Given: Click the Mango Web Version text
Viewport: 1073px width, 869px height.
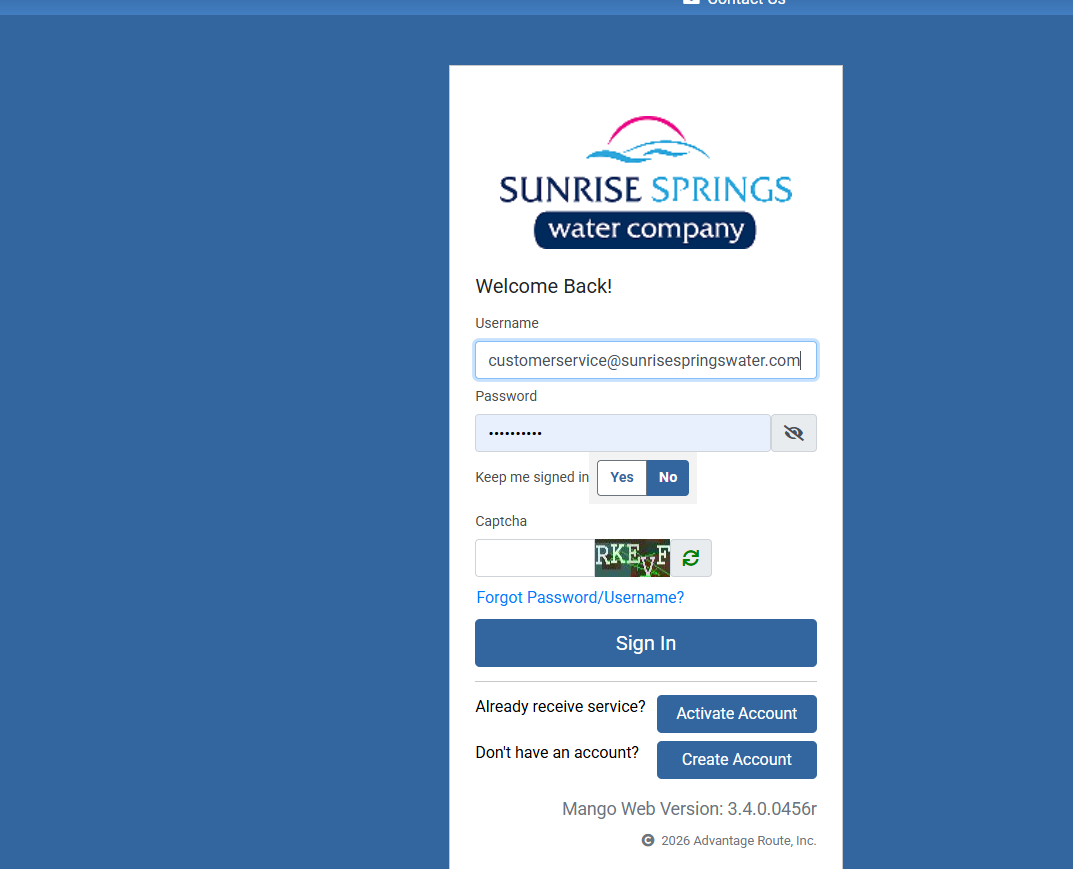Looking at the screenshot, I should 689,809.
